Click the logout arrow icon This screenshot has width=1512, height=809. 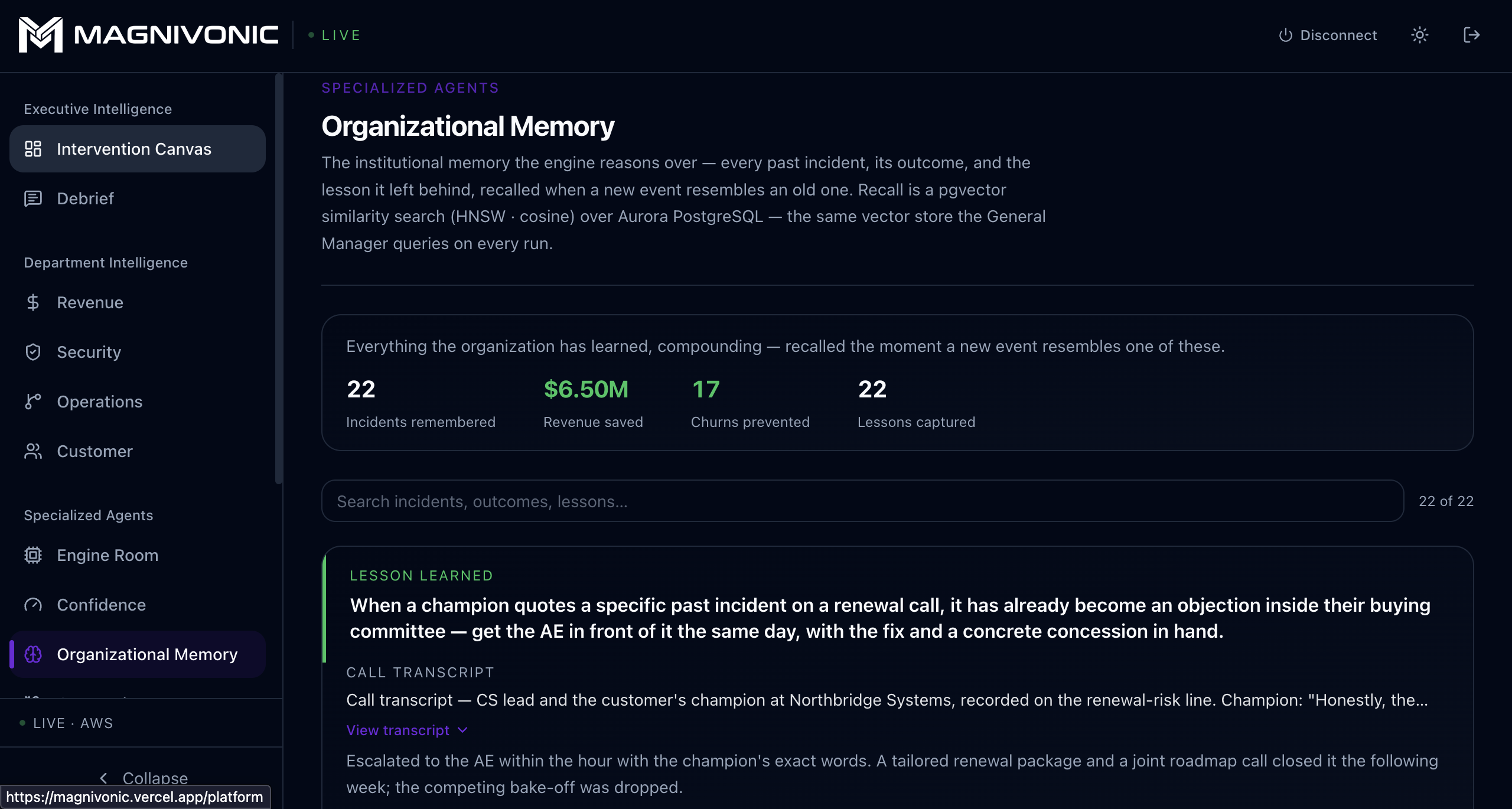[1471, 35]
